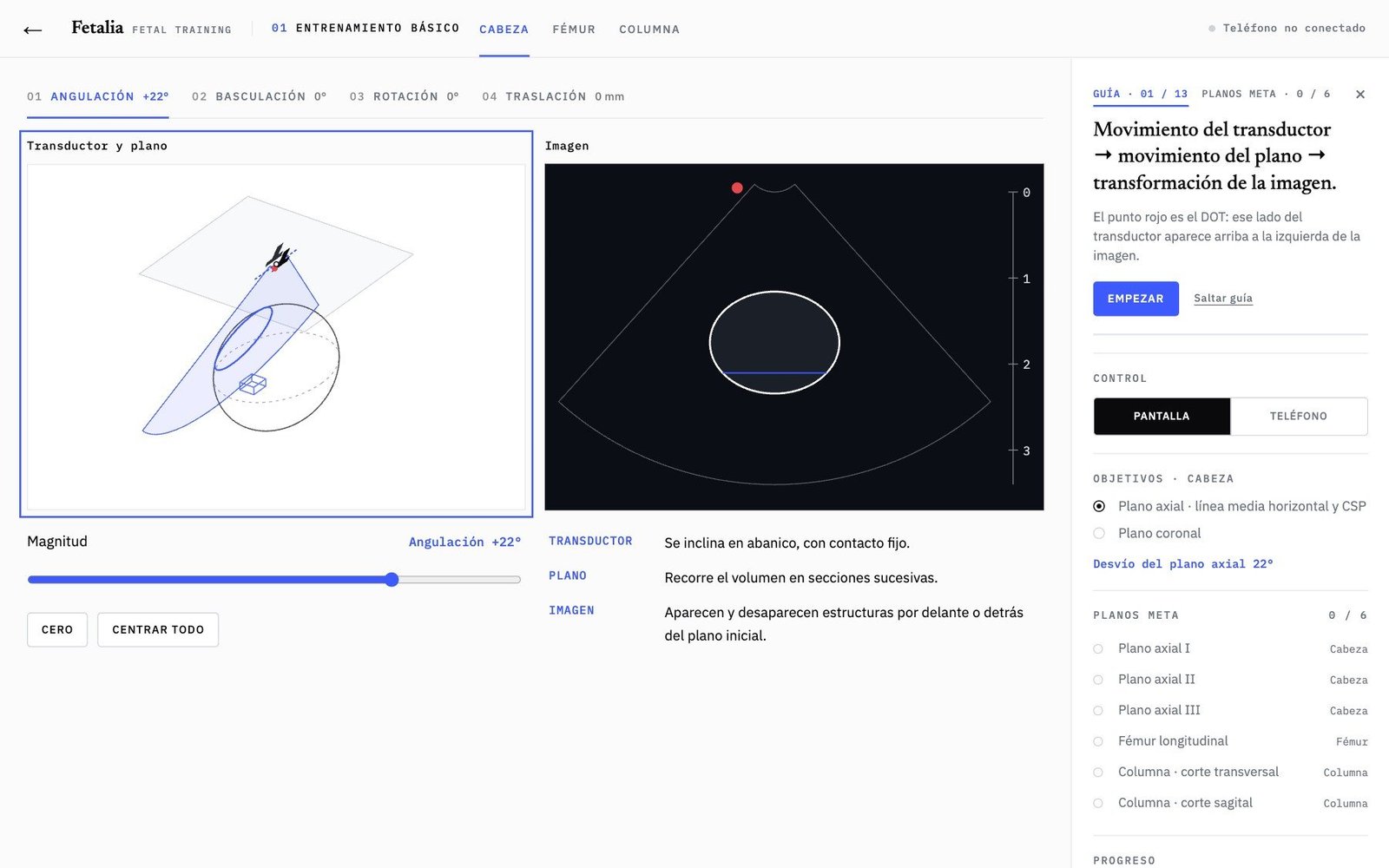Viewport: 1389px width, 868px height.
Task: Click the Cero button
Action: pyautogui.click(x=57, y=630)
